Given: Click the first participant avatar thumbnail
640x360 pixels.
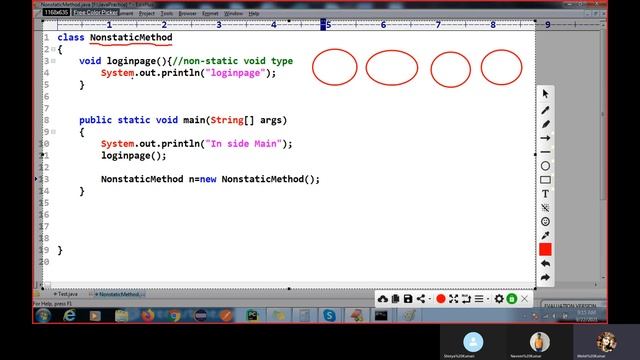Looking at the screenshot, I should pyautogui.click(x=473, y=342).
